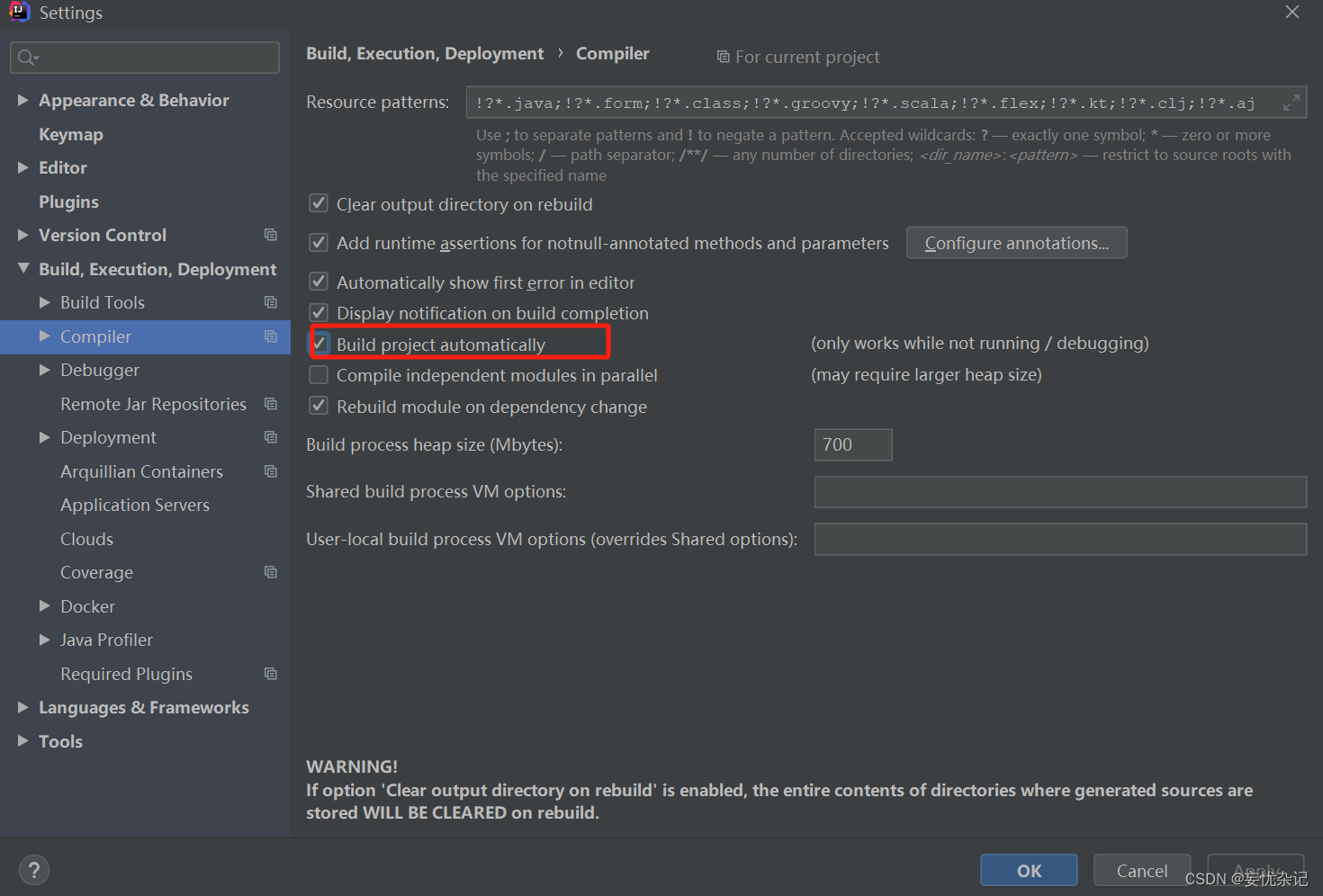Click the For current project icon
Image resolution: width=1323 pixels, height=896 pixels.
tap(723, 57)
